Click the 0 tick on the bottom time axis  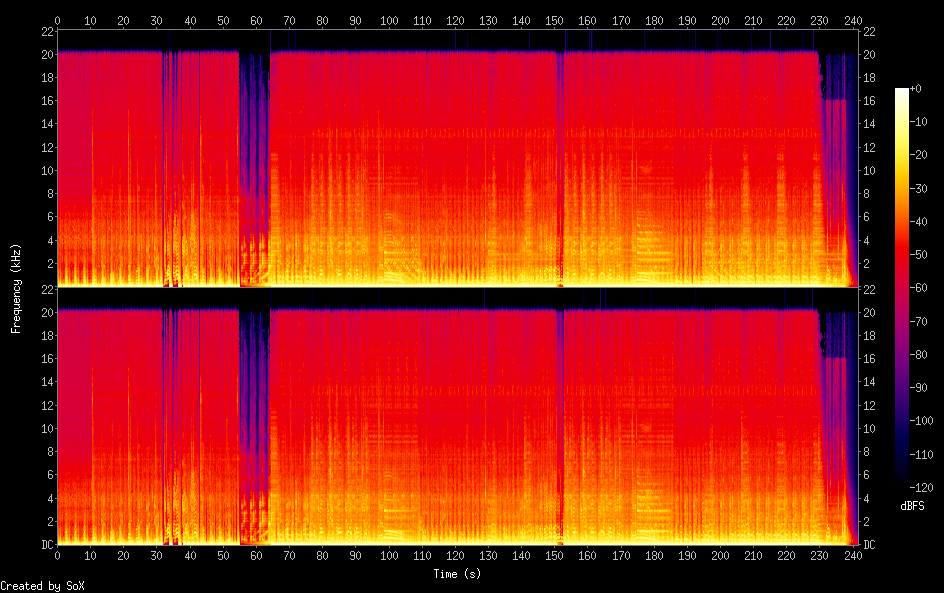tap(57, 555)
